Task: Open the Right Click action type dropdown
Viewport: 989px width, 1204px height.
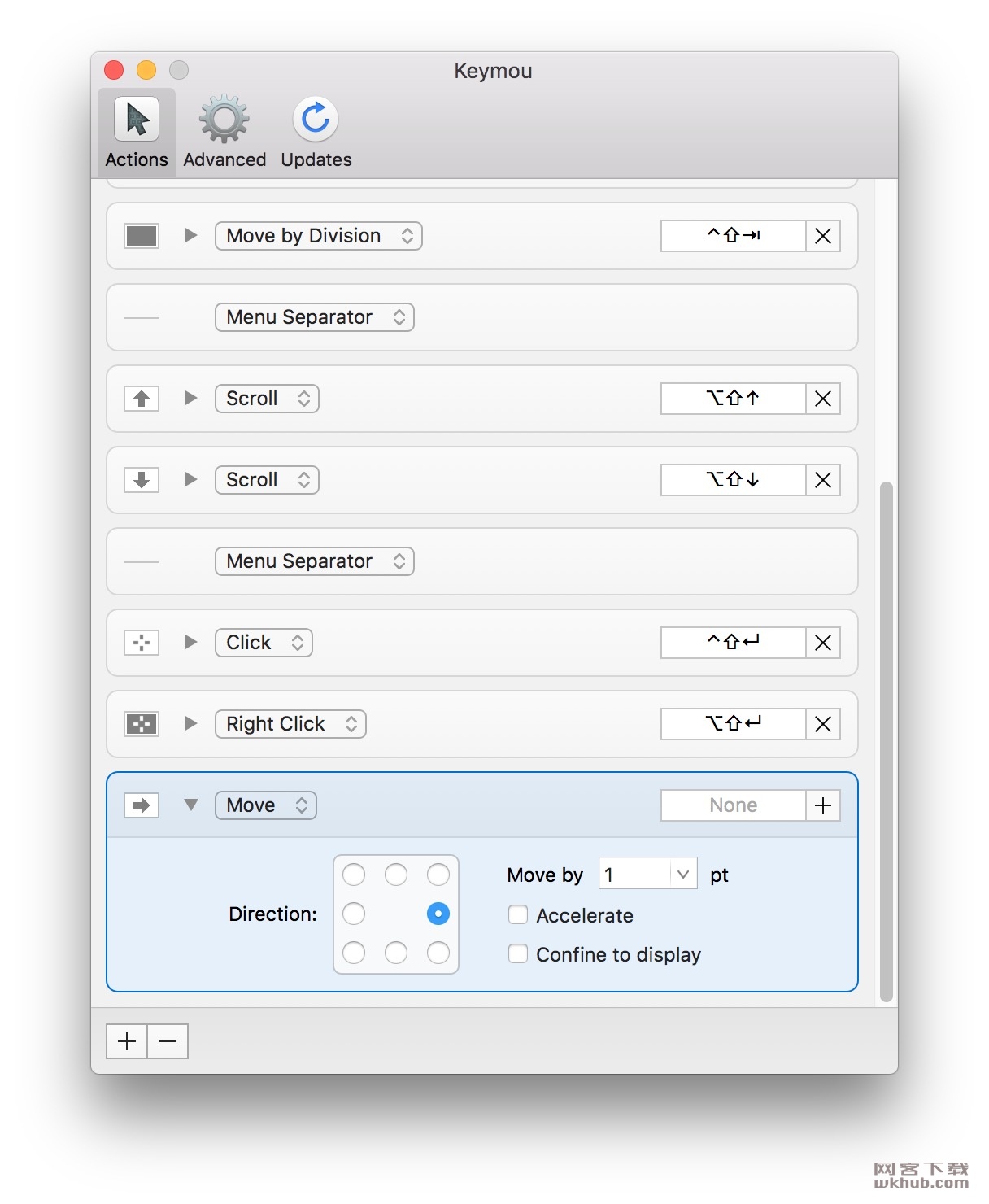Action: click(290, 724)
